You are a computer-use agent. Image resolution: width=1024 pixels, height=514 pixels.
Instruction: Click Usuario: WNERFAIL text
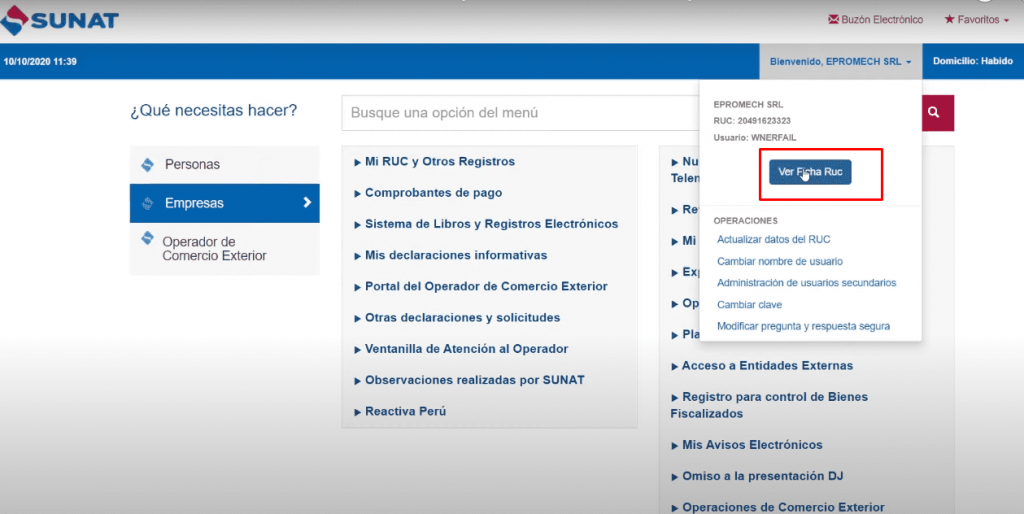[754, 138]
